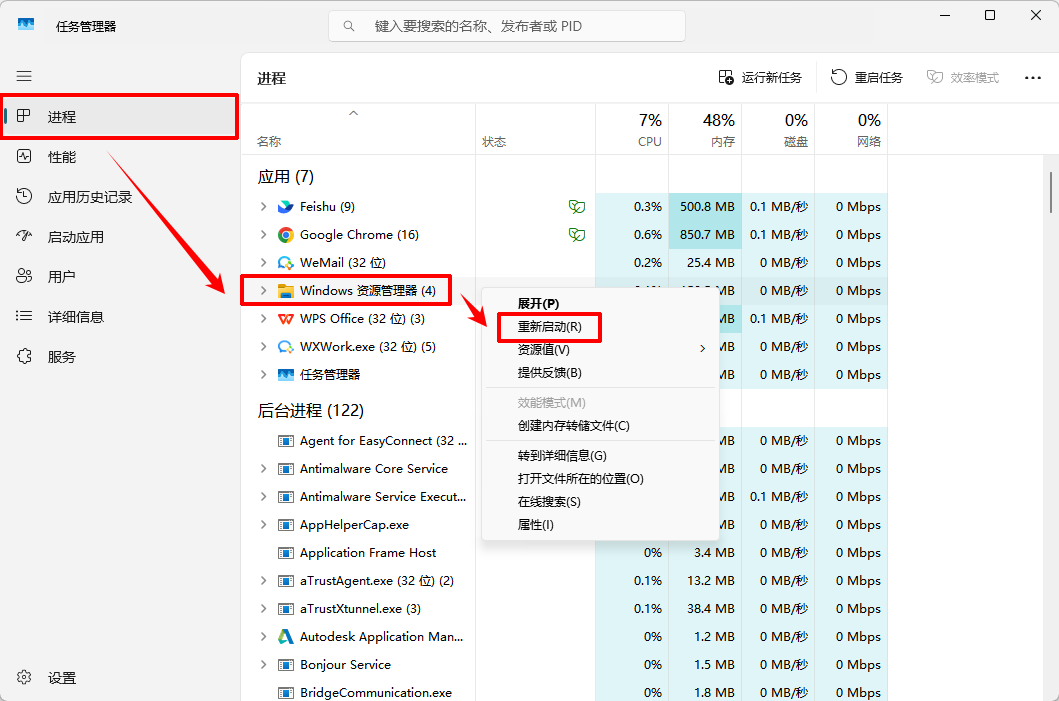Viewport: 1059px width, 701px height.
Task: Click the Startup apps sidebar icon
Action: coord(24,236)
